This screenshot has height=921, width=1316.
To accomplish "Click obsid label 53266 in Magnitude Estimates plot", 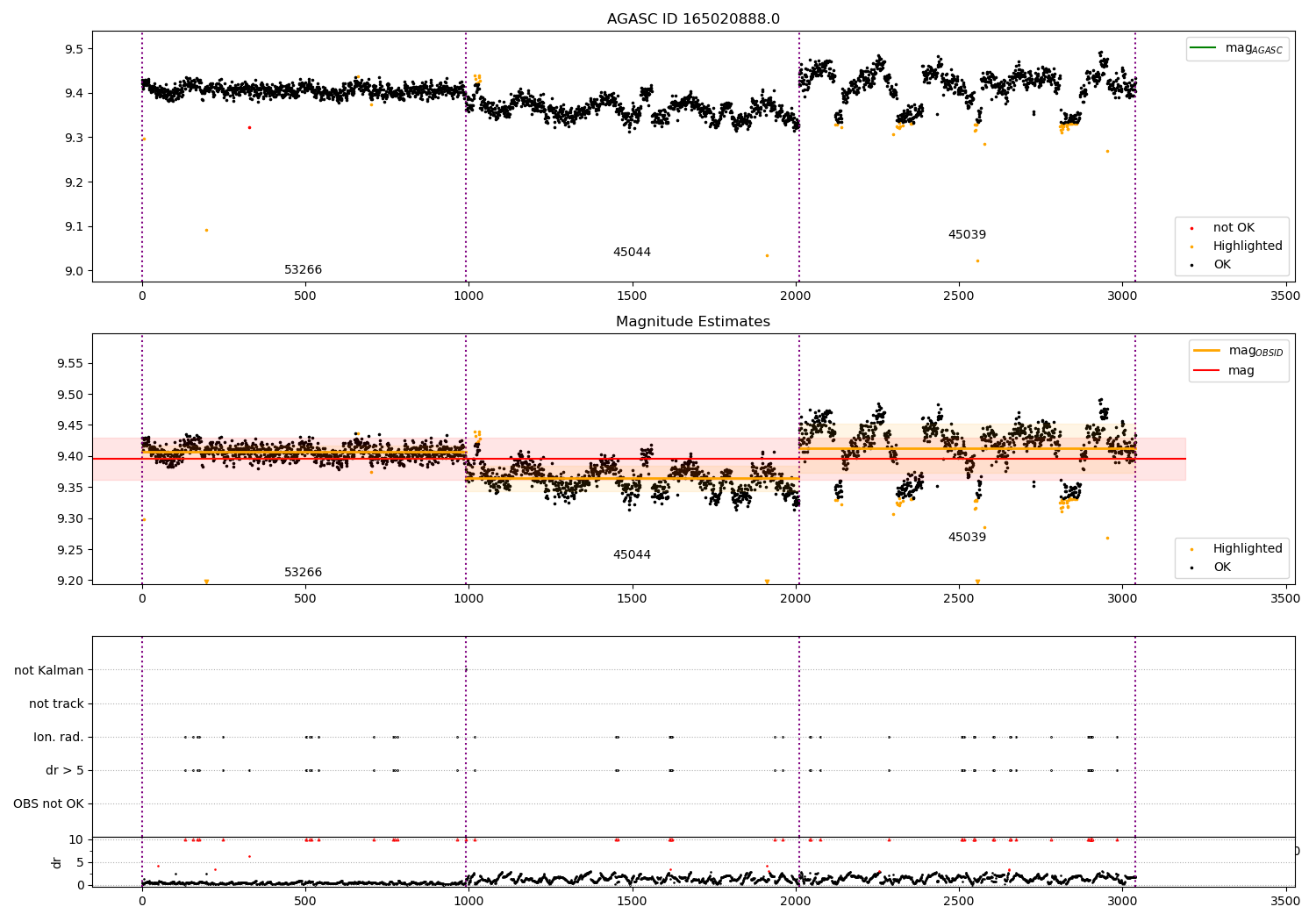I will tap(303, 573).
